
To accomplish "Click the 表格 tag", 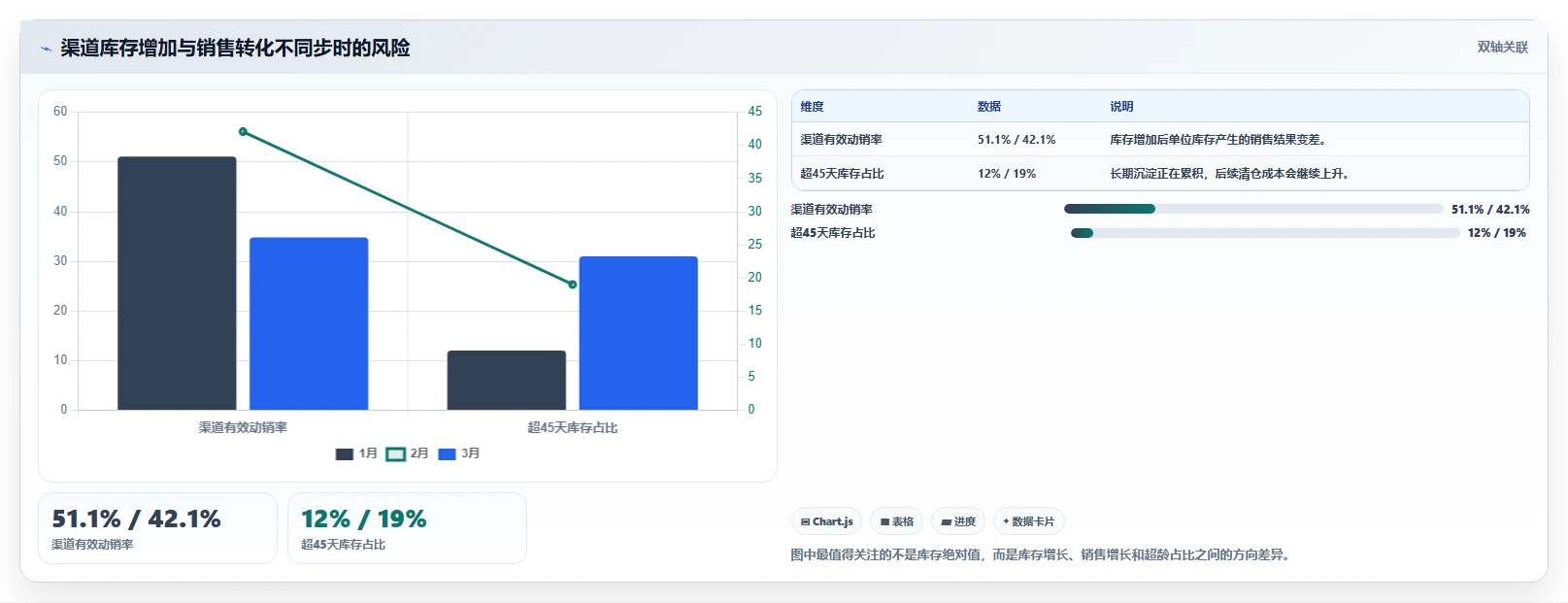I will tap(897, 521).
